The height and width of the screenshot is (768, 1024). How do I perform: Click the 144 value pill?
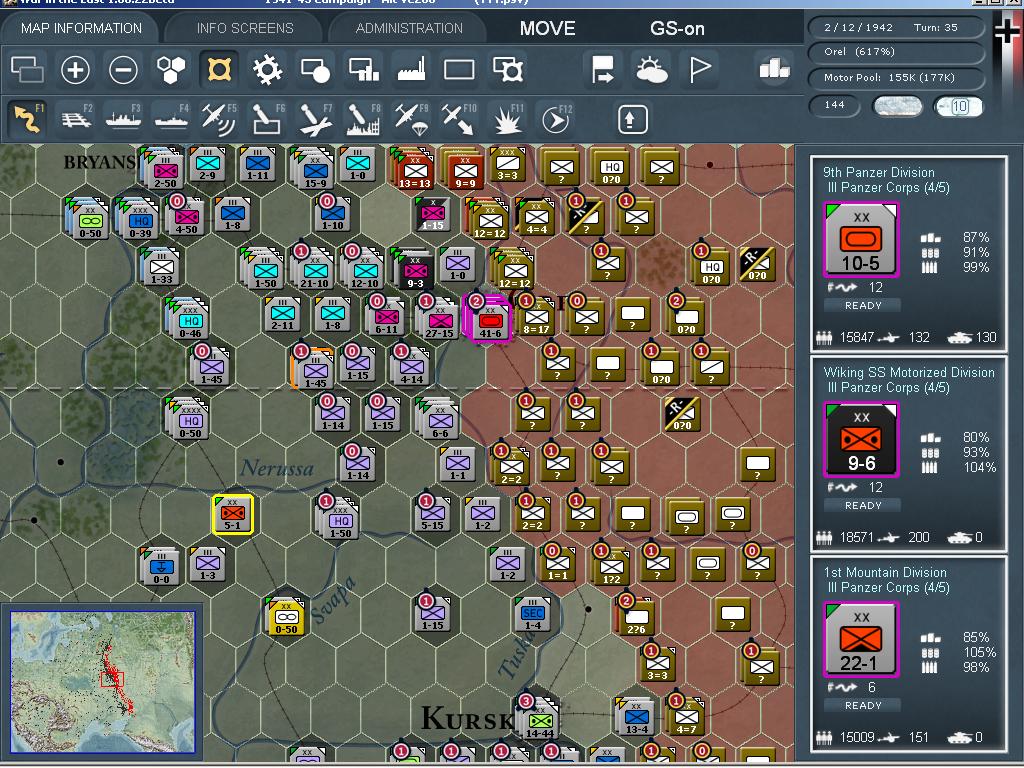point(835,105)
